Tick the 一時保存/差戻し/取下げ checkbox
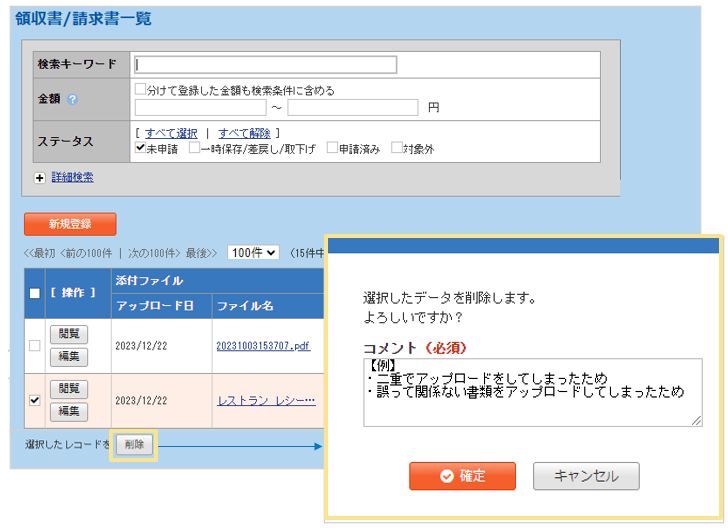 pos(194,148)
